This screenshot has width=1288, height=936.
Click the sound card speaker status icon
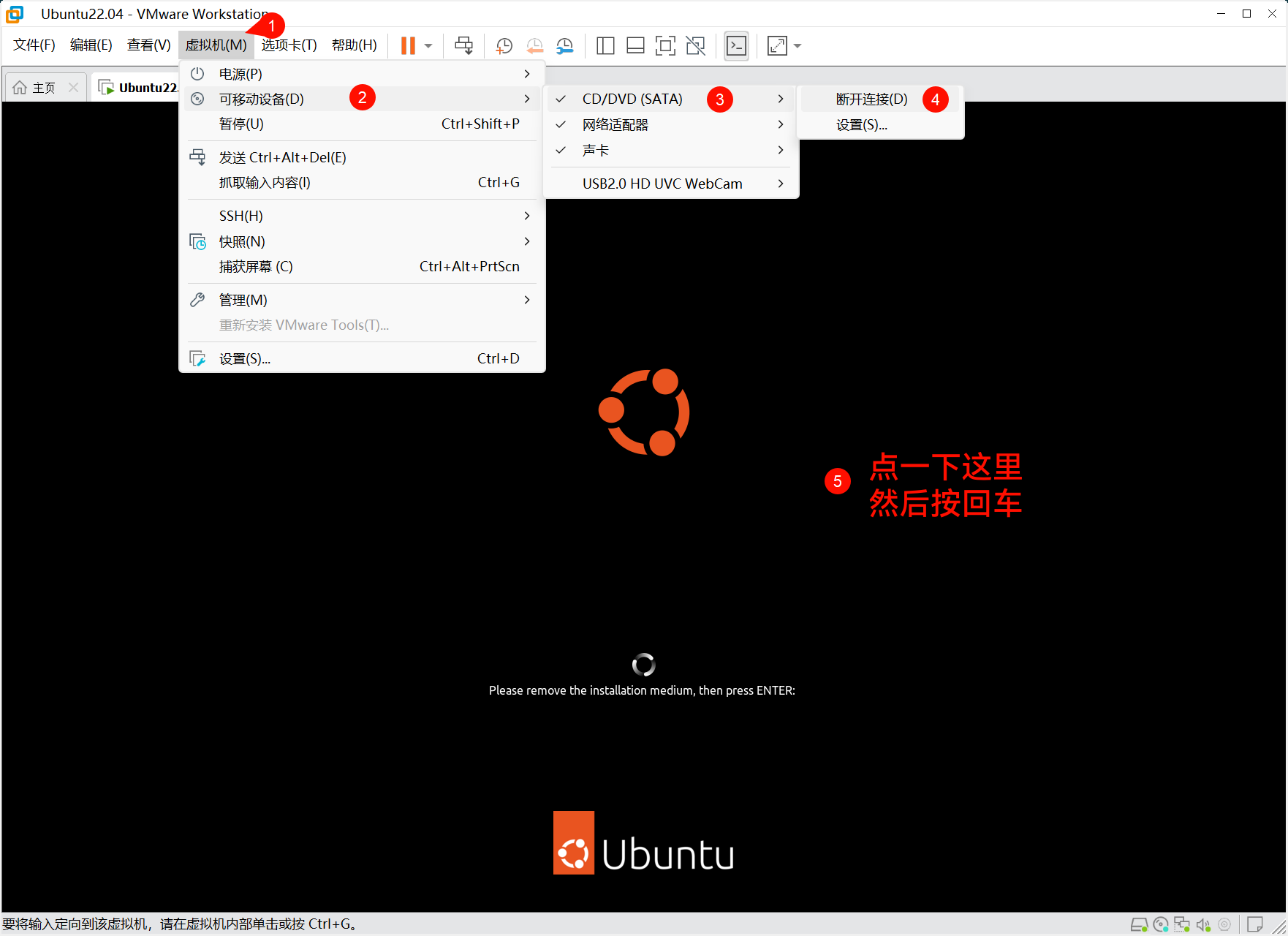click(x=1203, y=925)
